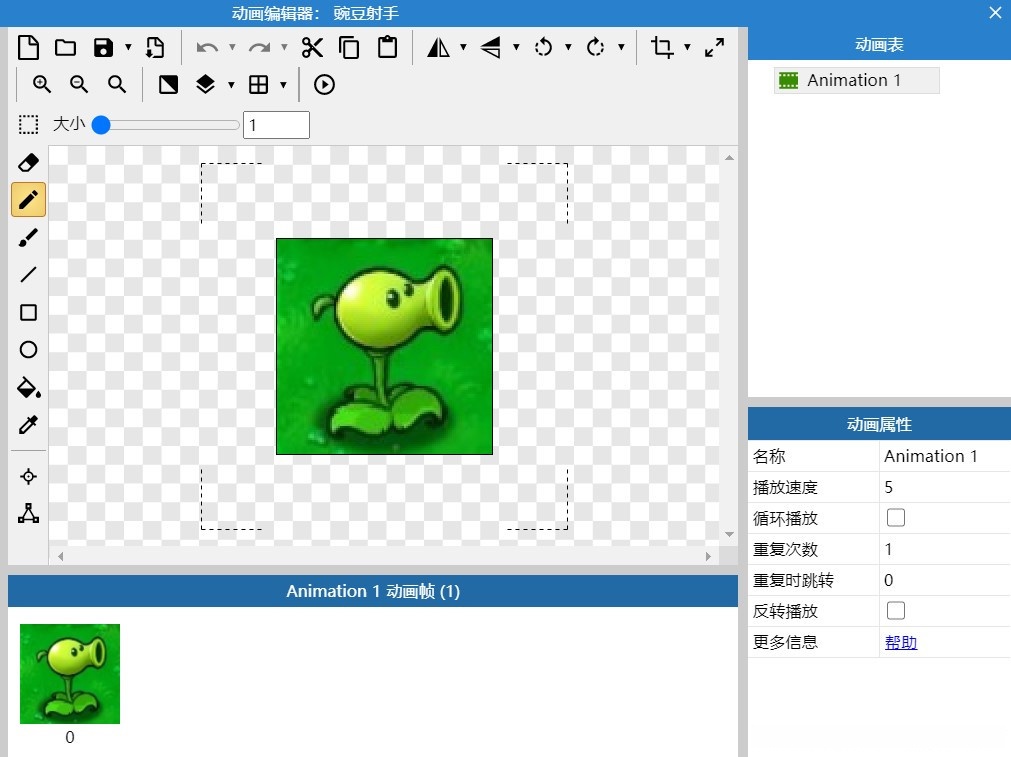Click the import/reload file icon

click(155, 48)
